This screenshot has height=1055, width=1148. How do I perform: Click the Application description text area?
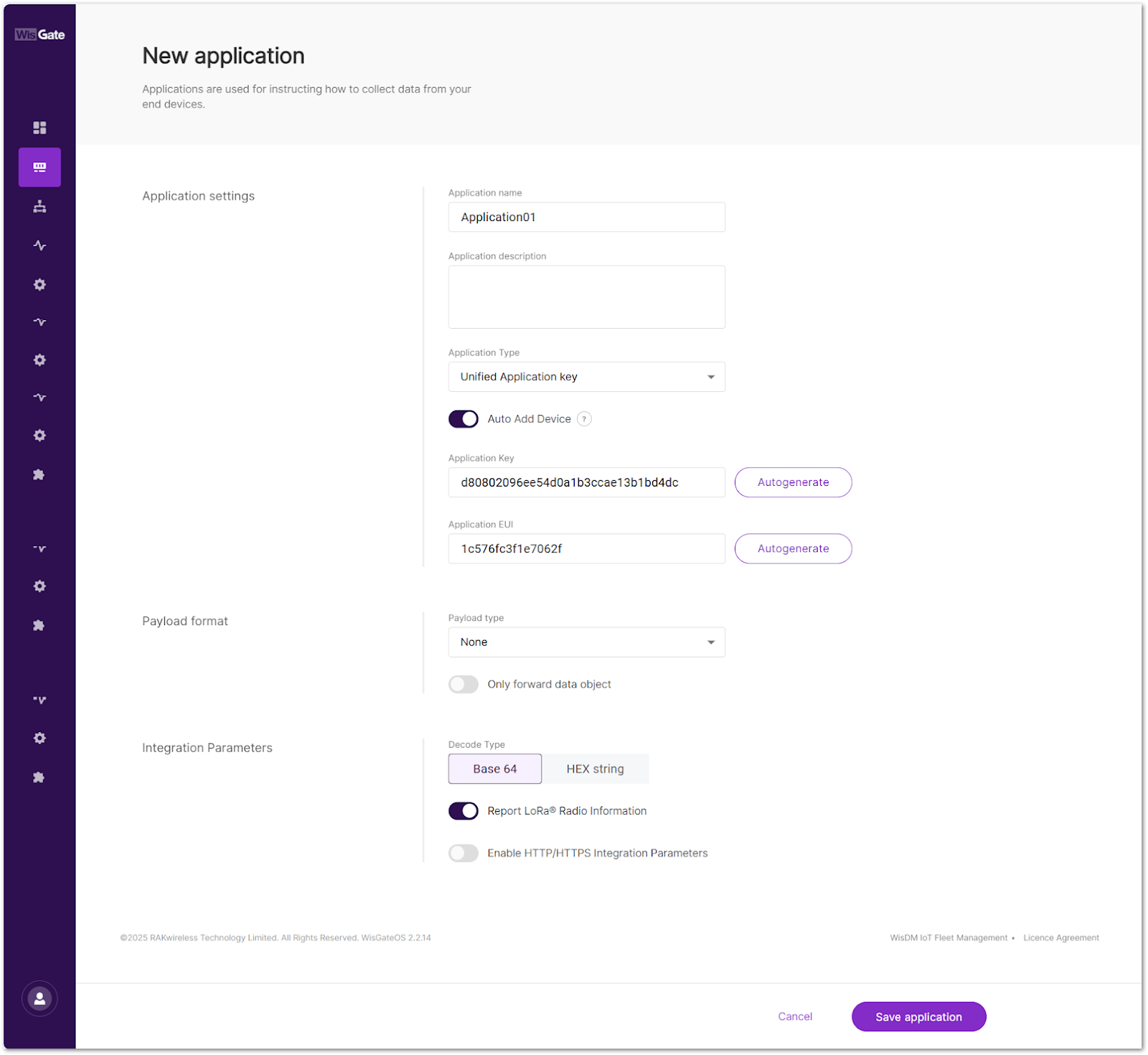586,297
